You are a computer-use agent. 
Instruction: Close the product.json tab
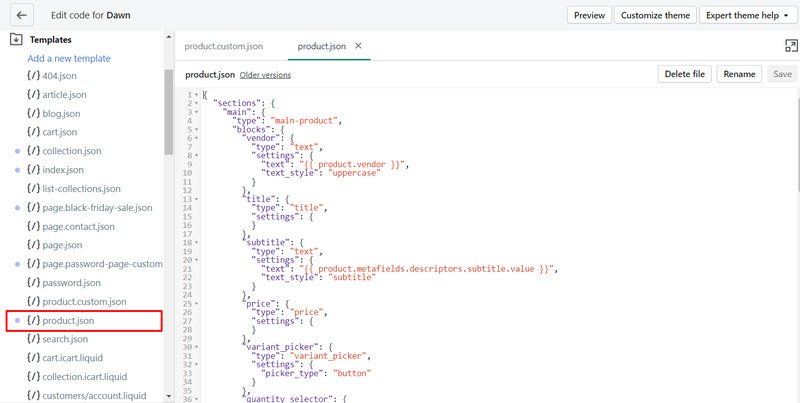(x=358, y=46)
